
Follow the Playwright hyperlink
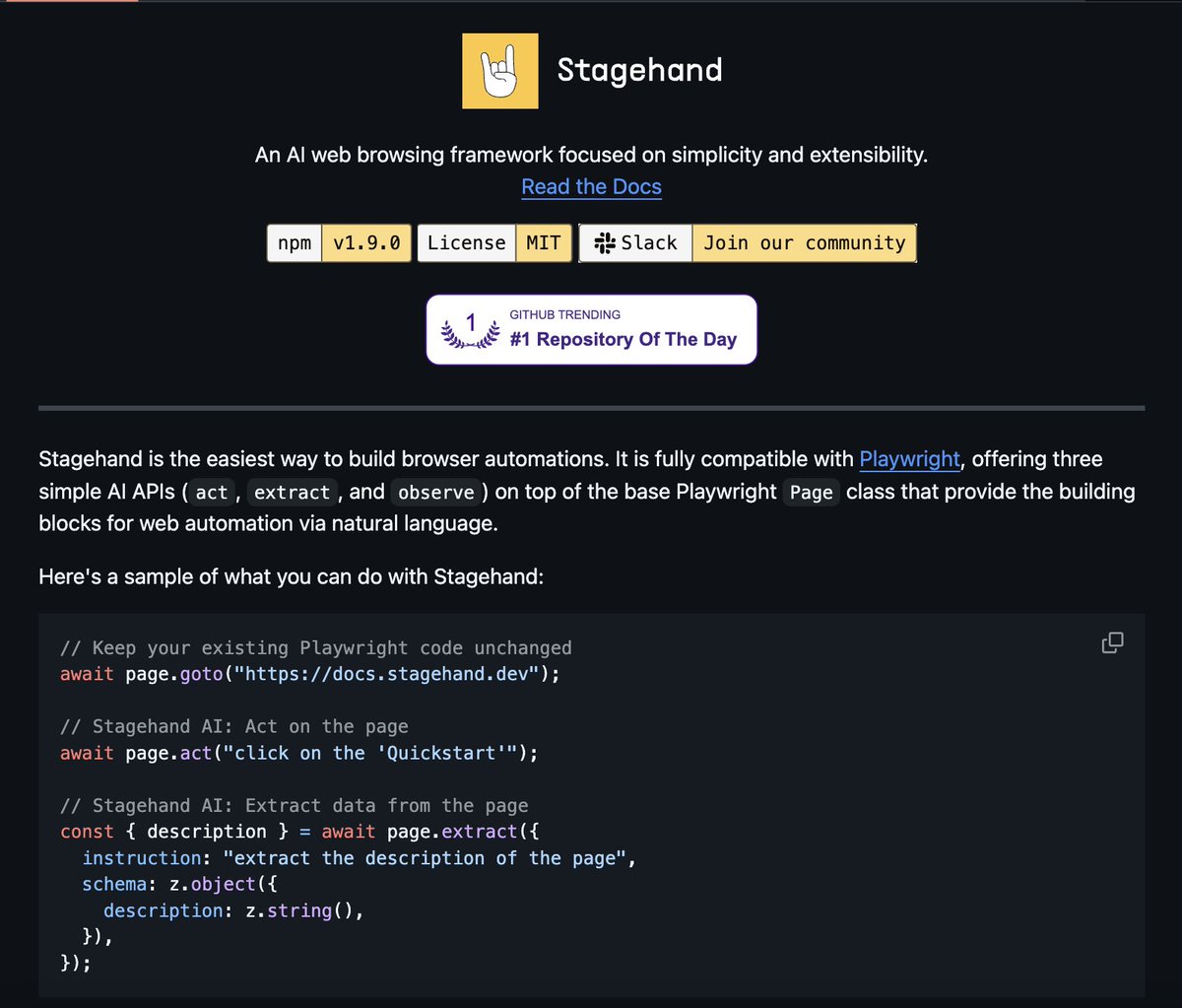909,459
